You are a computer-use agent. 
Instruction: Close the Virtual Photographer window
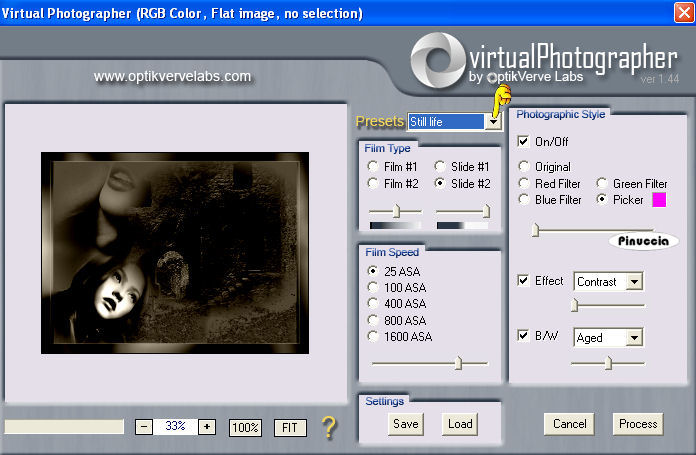tap(684, 12)
